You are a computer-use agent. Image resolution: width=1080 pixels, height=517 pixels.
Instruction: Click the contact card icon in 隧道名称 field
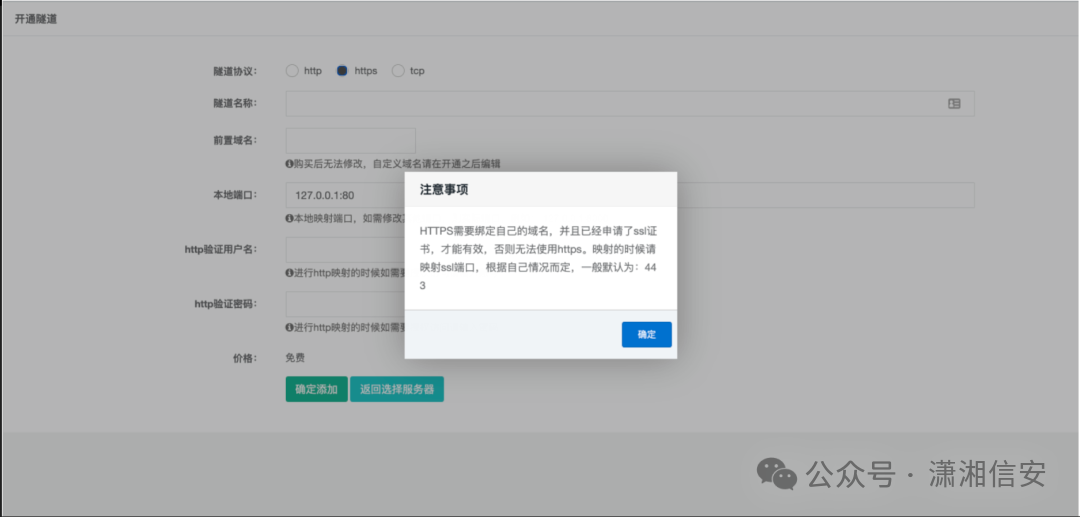[954, 103]
